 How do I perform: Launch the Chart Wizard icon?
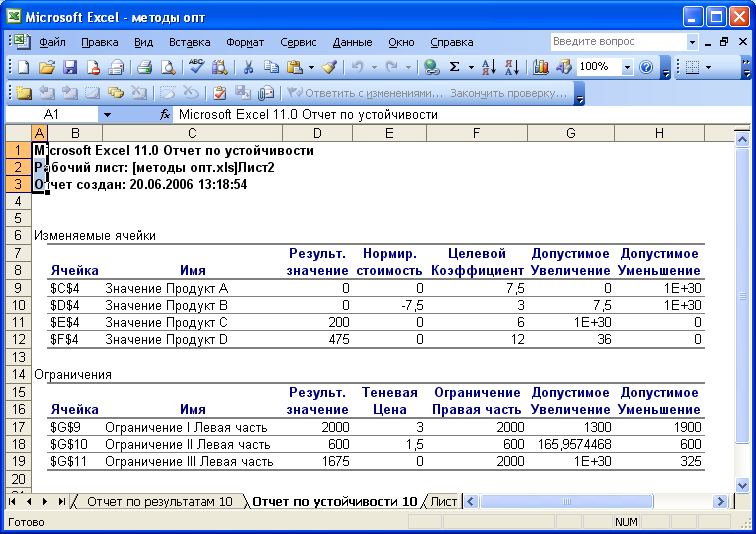coord(540,67)
